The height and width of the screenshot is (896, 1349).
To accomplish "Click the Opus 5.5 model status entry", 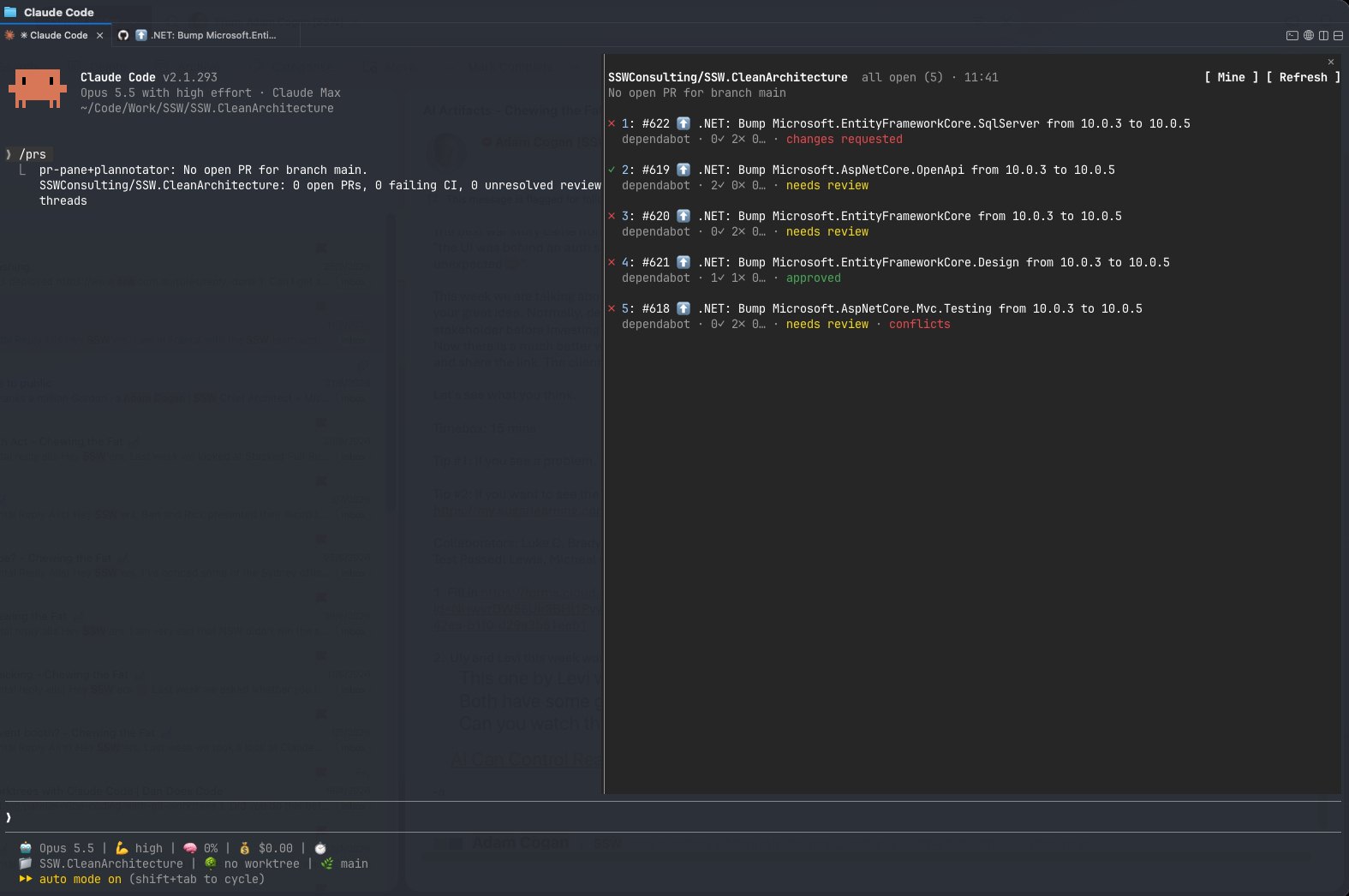I will [x=57, y=848].
